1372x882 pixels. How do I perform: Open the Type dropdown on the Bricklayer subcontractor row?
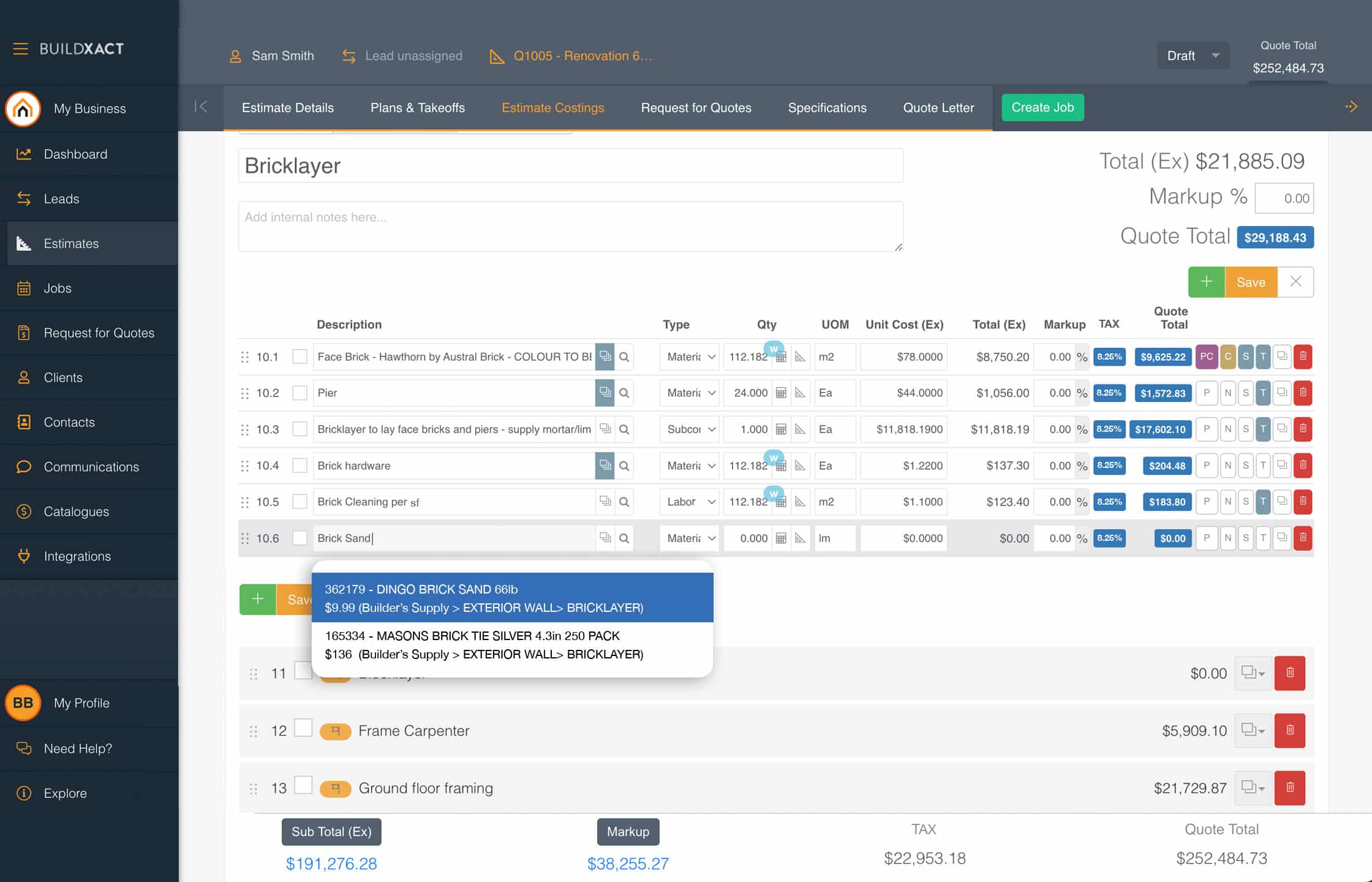coord(689,429)
